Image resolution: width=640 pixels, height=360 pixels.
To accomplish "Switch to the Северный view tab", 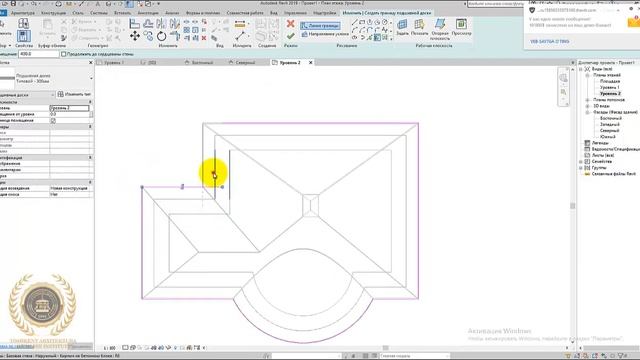I will point(245,62).
